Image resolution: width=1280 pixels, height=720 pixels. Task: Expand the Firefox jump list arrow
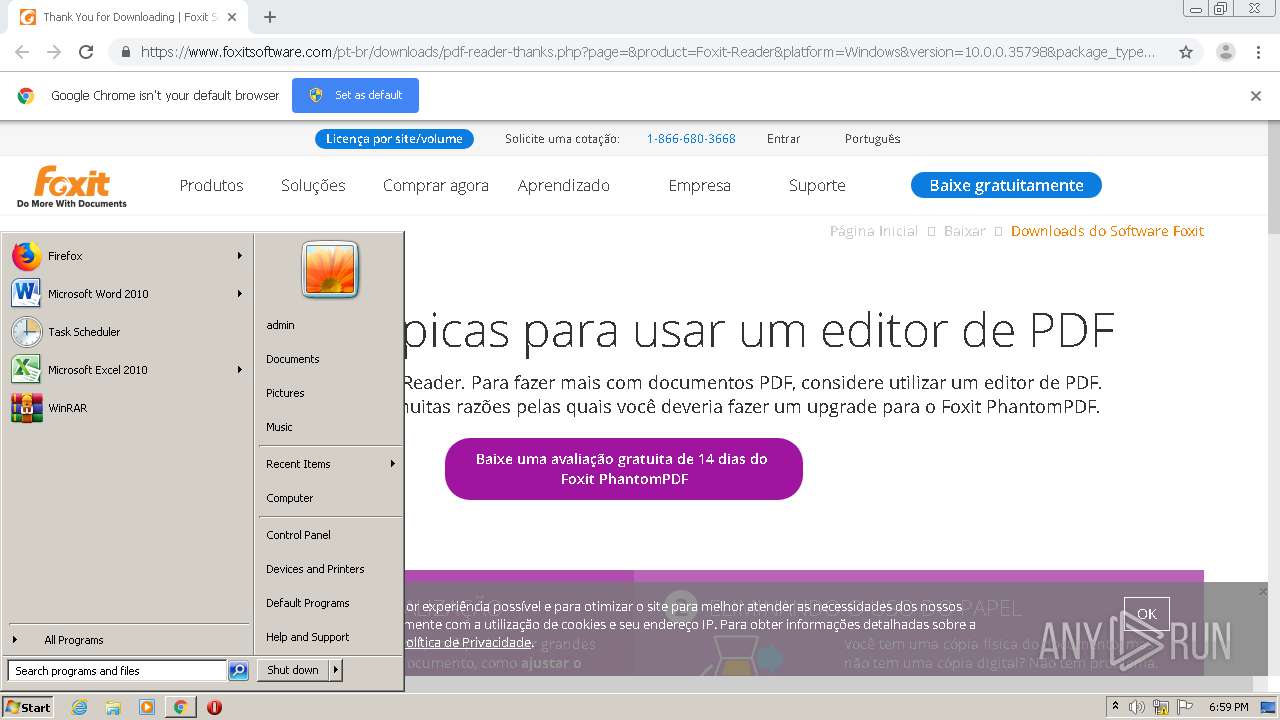point(240,256)
